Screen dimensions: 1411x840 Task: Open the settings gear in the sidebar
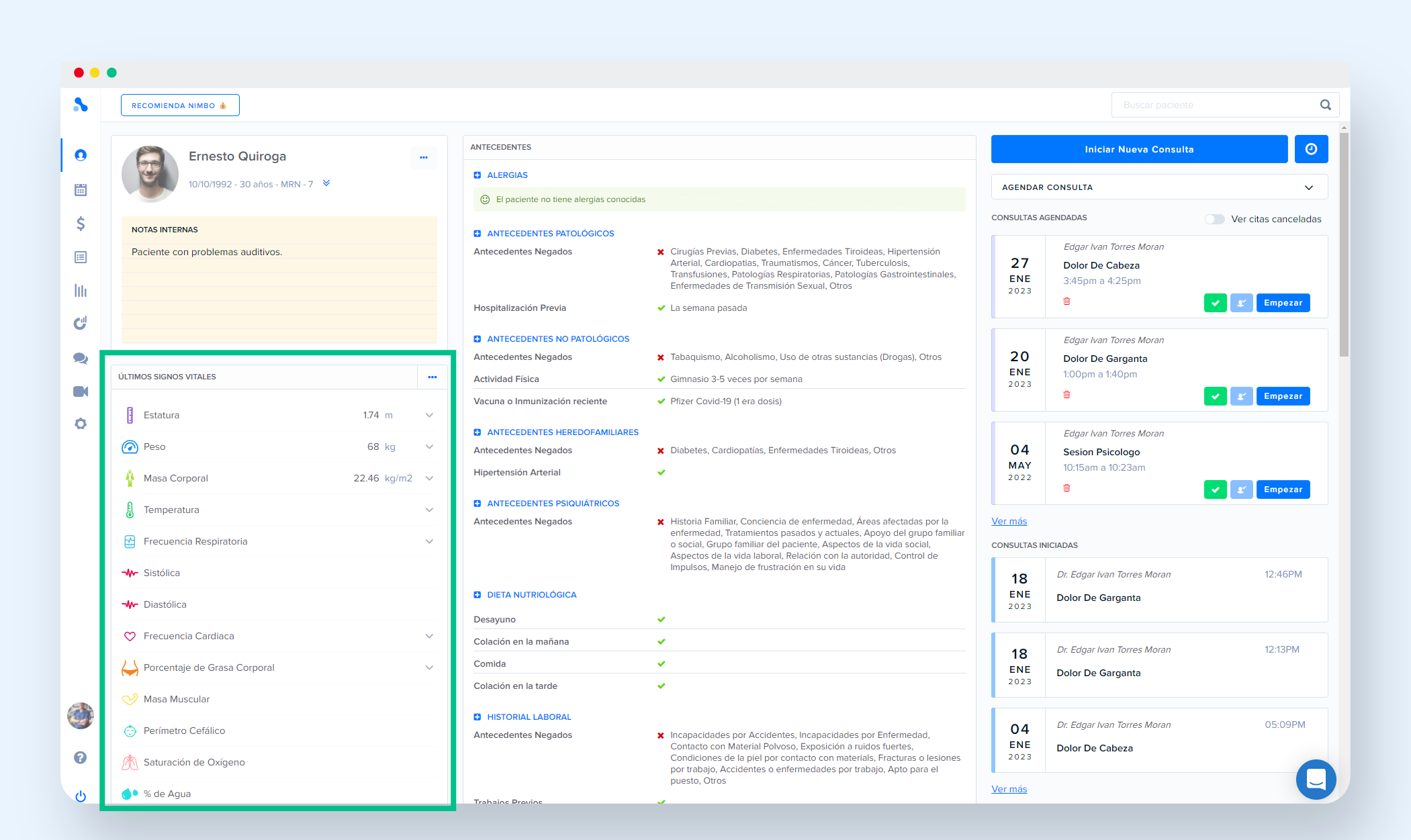click(81, 424)
